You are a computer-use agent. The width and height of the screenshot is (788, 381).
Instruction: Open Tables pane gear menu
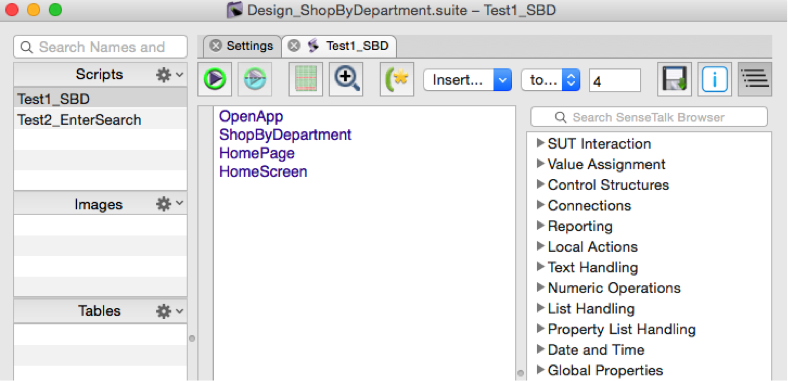click(x=169, y=311)
